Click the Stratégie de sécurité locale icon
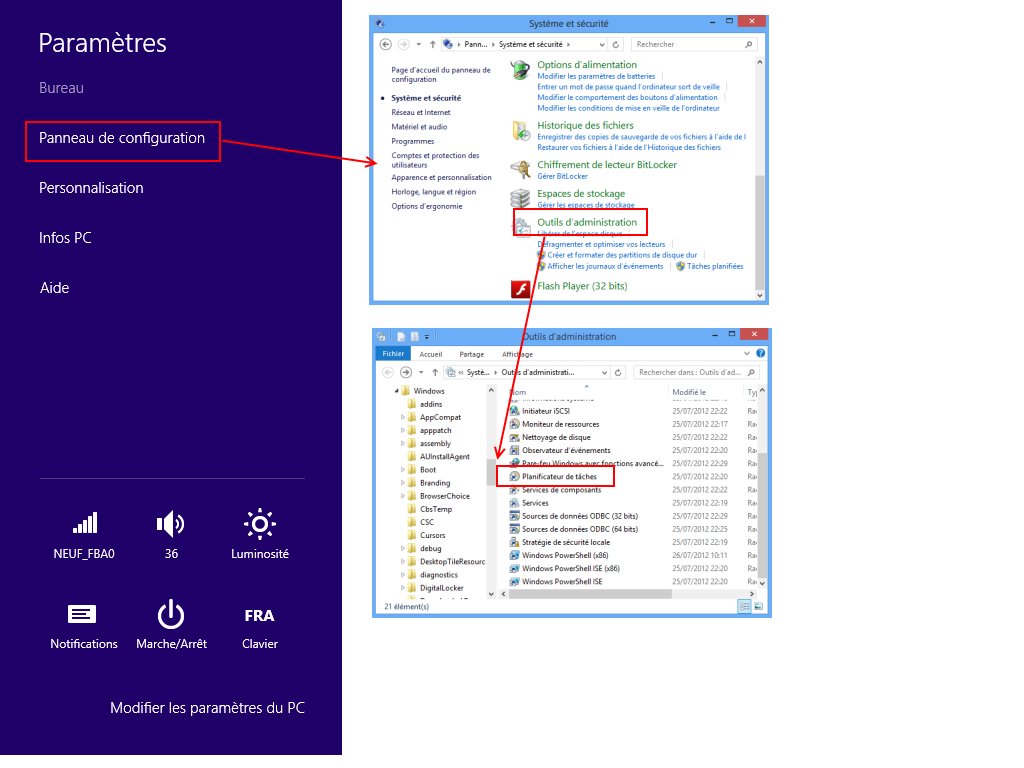Image resolution: width=1024 pixels, height=768 pixels. point(515,542)
